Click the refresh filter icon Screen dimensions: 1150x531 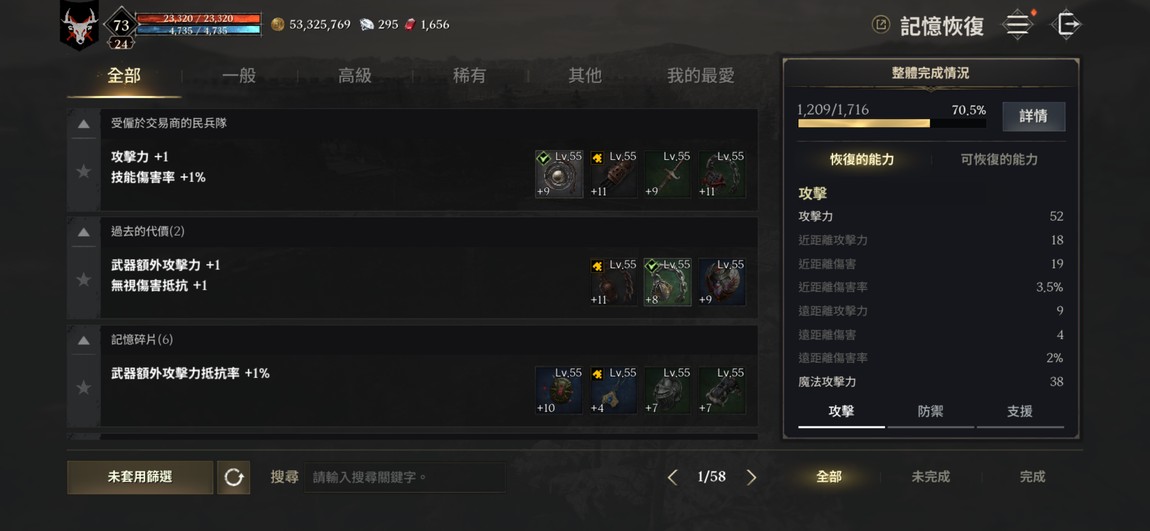click(234, 477)
